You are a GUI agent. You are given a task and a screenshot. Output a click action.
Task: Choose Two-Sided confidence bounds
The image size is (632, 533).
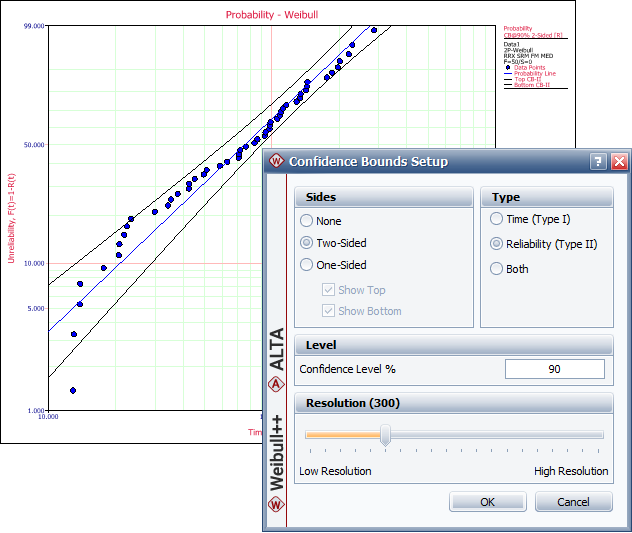tap(307, 243)
